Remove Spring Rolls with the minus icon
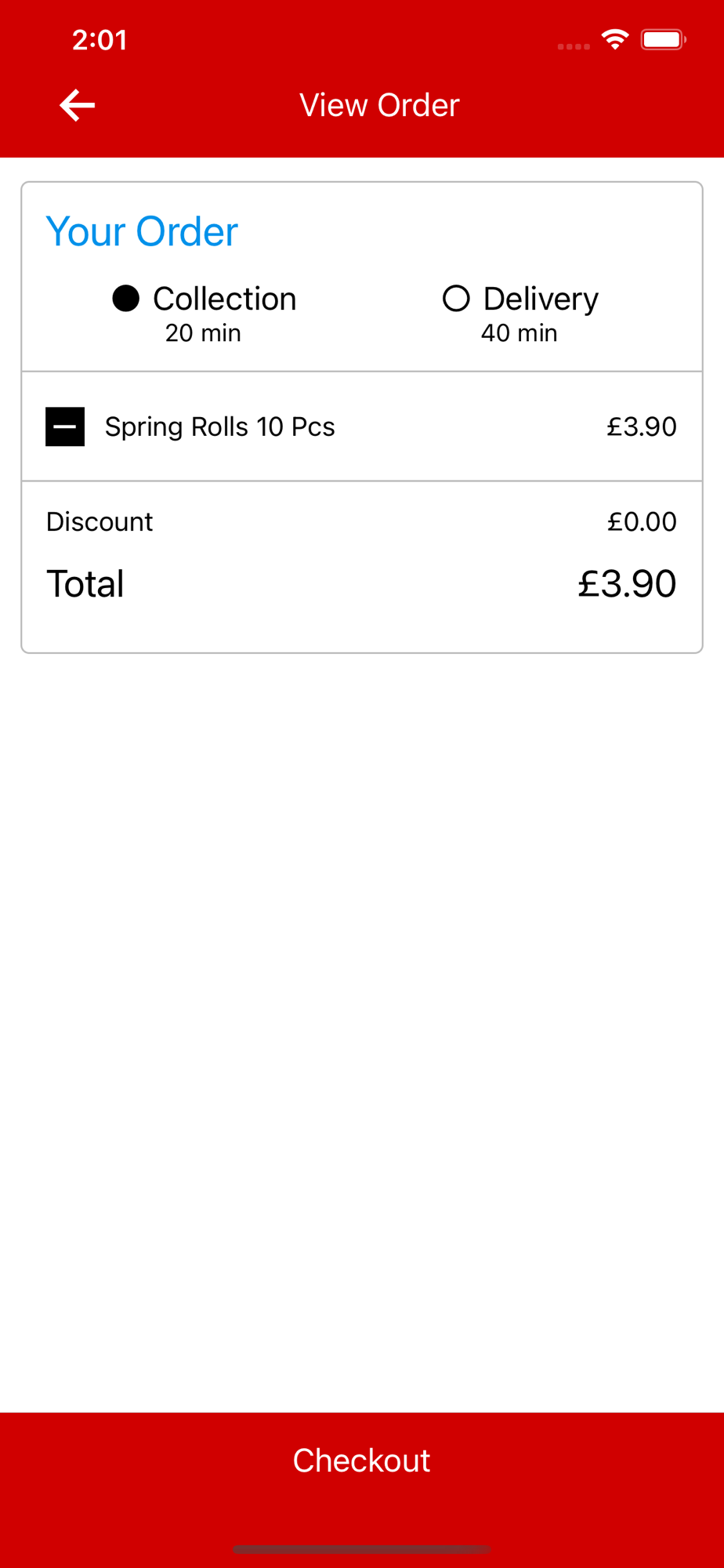 tap(65, 426)
